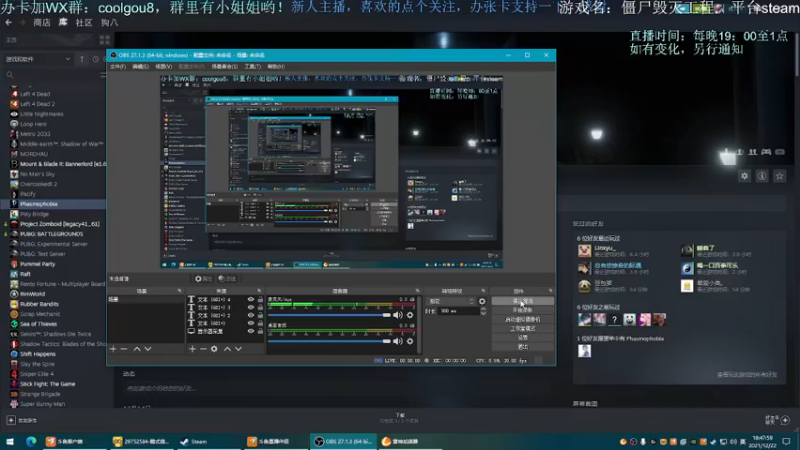
Task: Open the 游戏和软件 filter dropdown in Steam
Action: point(38,59)
